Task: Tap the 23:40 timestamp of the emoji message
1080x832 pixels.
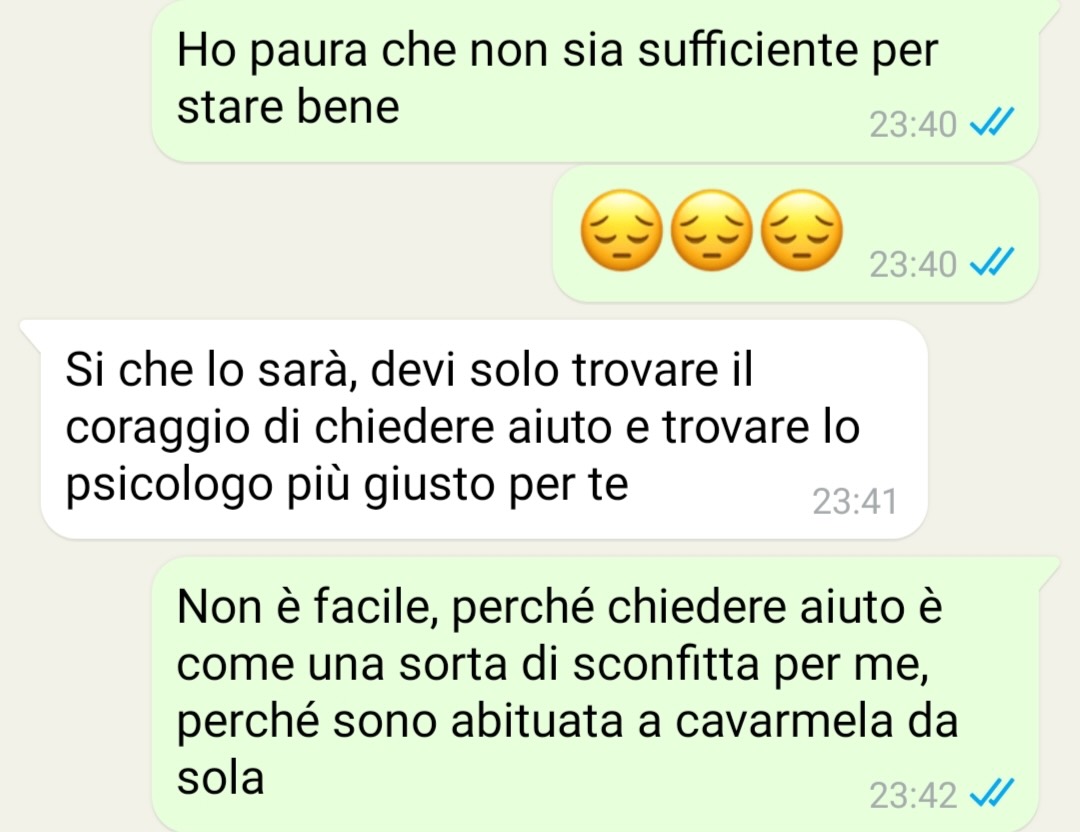Action: pyautogui.click(x=913, y=264)
